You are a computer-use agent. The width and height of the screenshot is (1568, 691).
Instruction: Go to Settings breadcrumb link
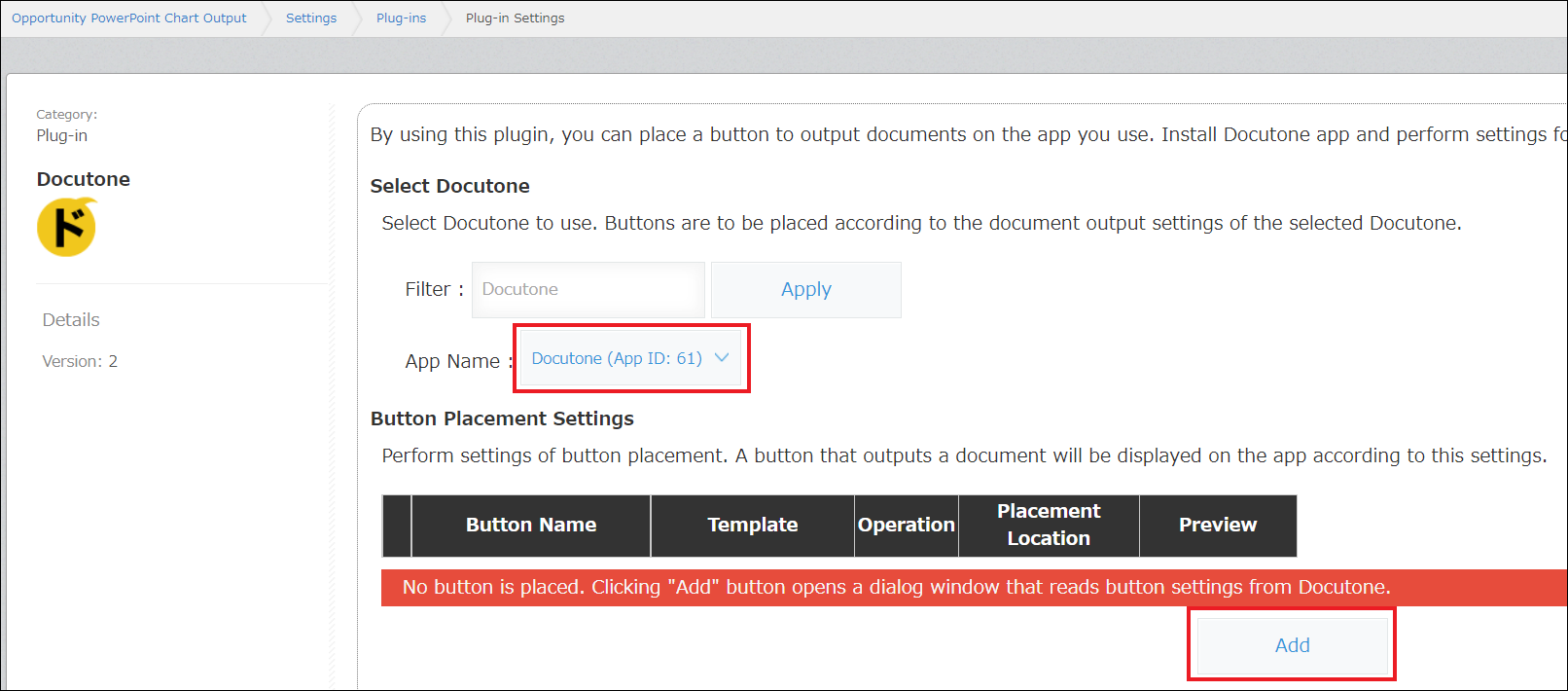pyautogui.click(x=311, y=18)
